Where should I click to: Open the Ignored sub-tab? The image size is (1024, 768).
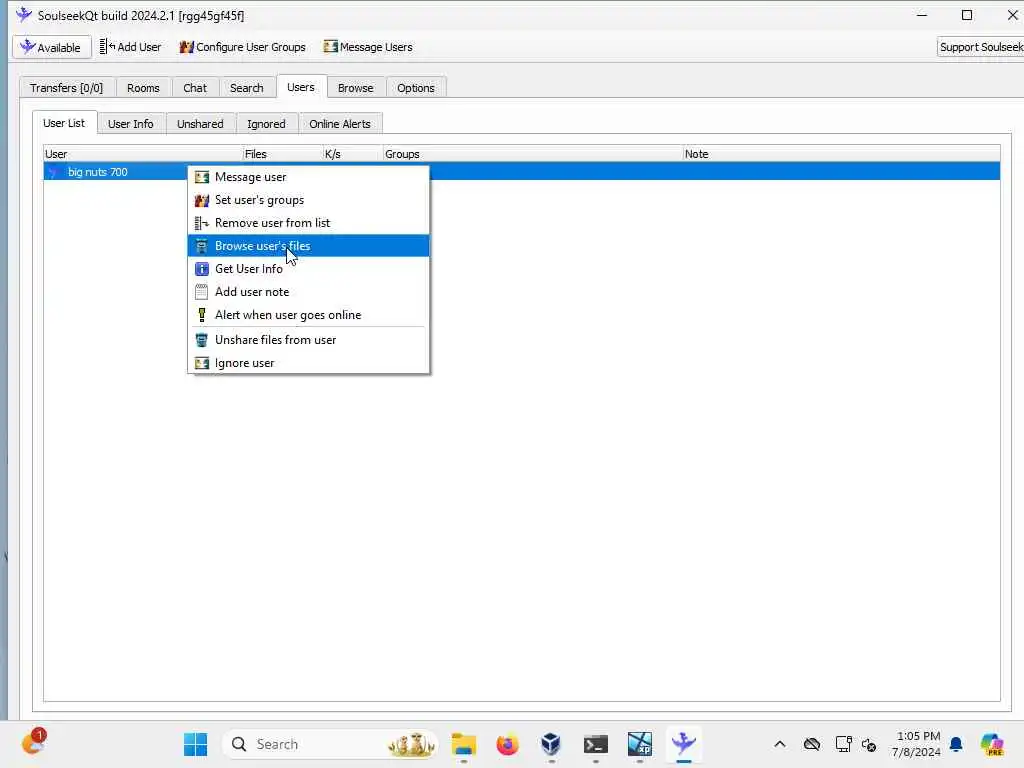tap(266, 123)
